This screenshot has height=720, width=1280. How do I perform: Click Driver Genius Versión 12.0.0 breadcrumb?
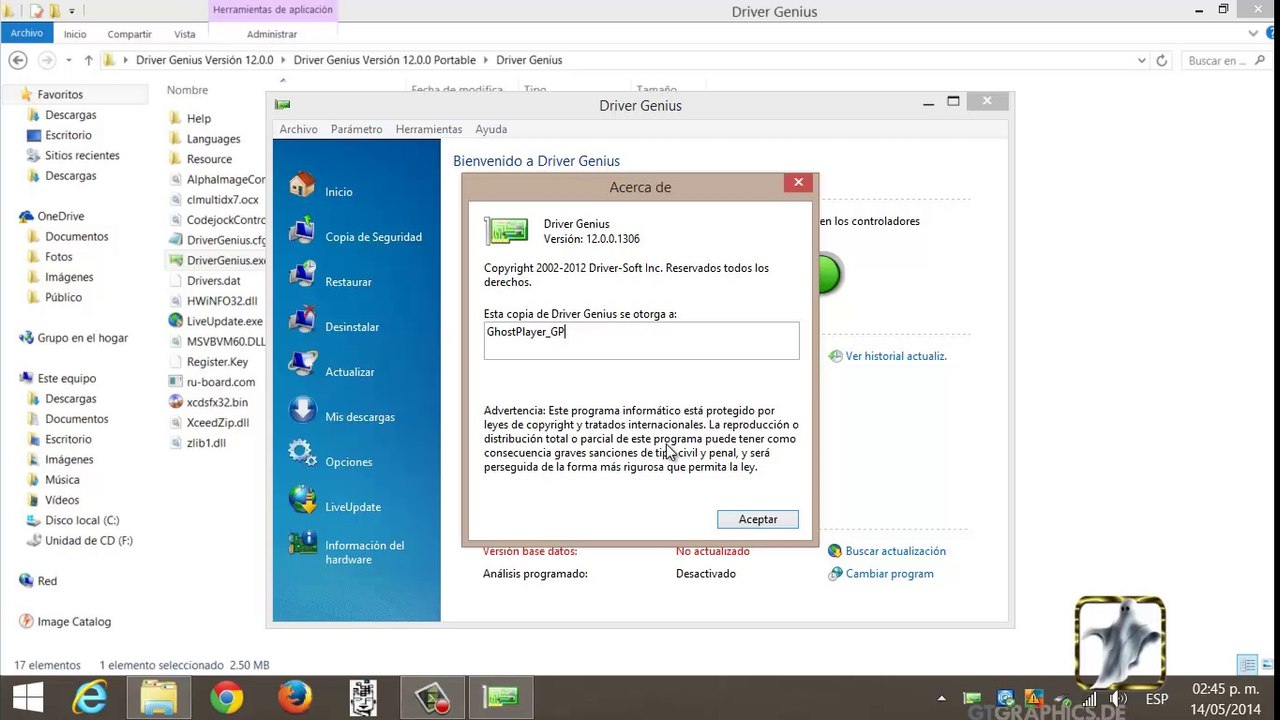[204, 60]
